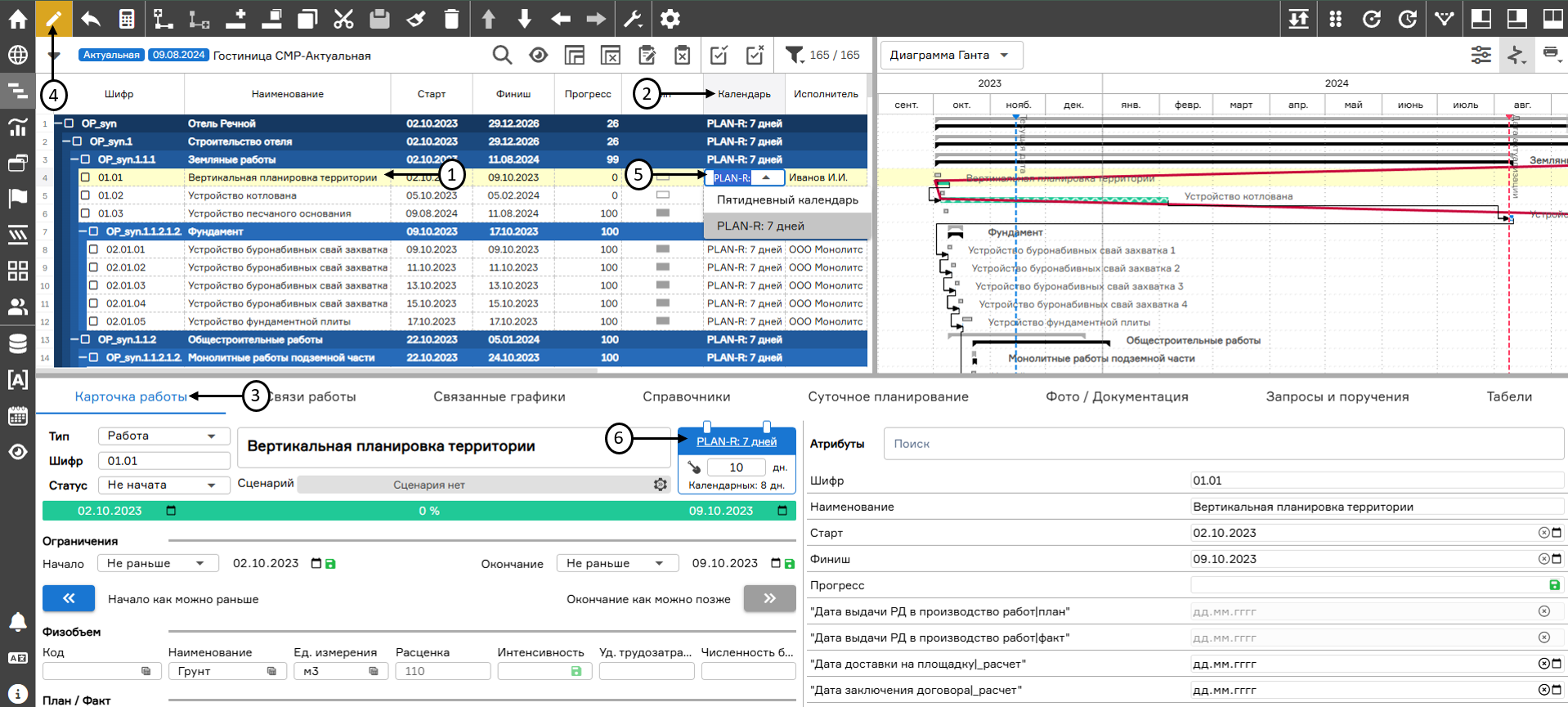The width and height of the screenshot is (1568, 707).
Task: Choose Пятидневный календарь from the calendar list
Action: tap(787, 199)
